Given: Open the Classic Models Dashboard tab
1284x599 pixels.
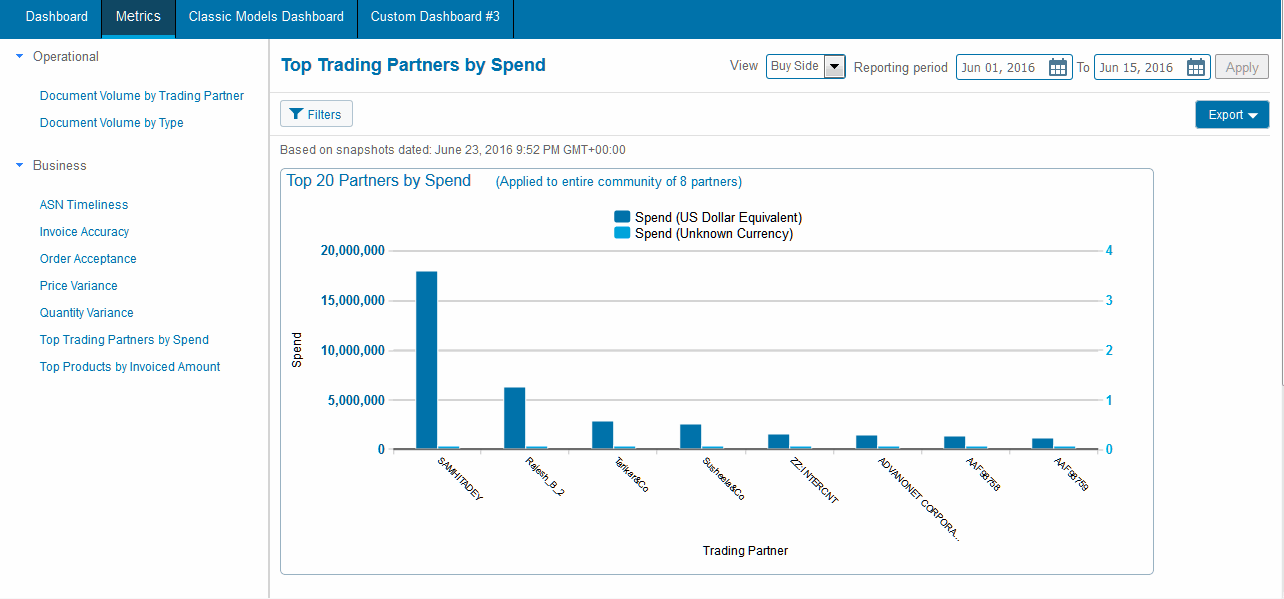Looking at the screenshot, I should (266, 17).
